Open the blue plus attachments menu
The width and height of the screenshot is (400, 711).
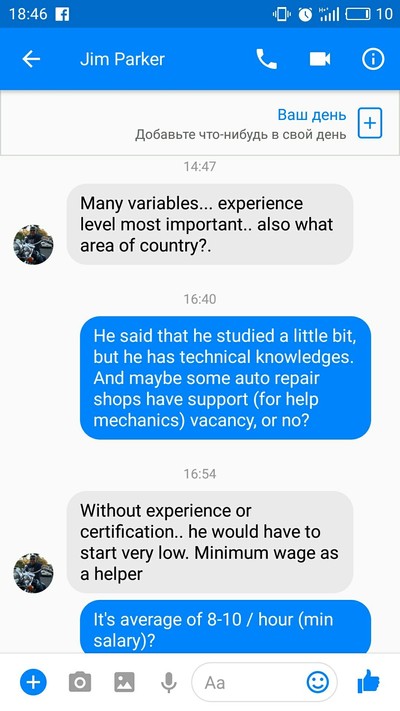tap(33, 682)
